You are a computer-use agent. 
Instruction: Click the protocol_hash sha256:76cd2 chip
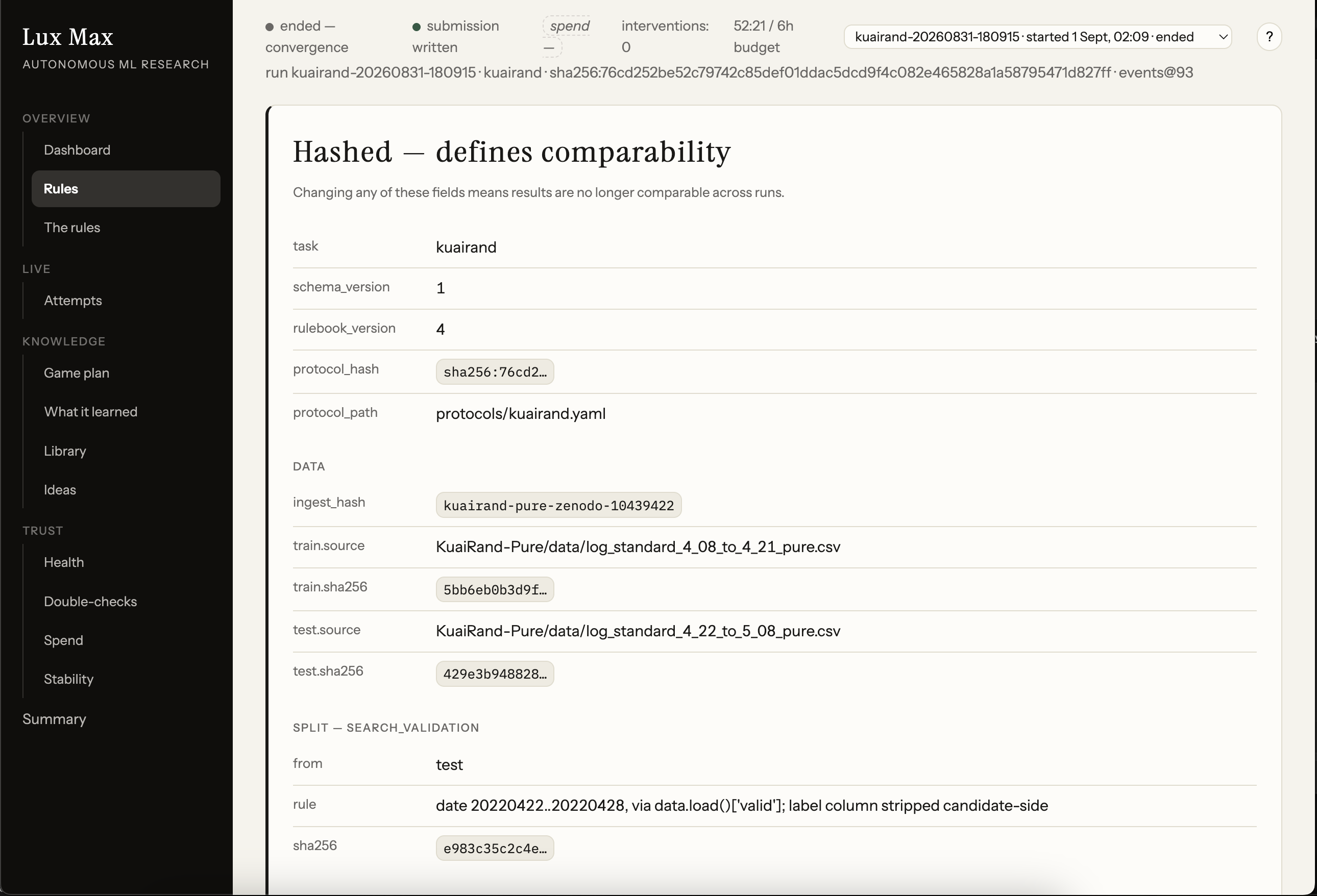(x=495, y=372)
